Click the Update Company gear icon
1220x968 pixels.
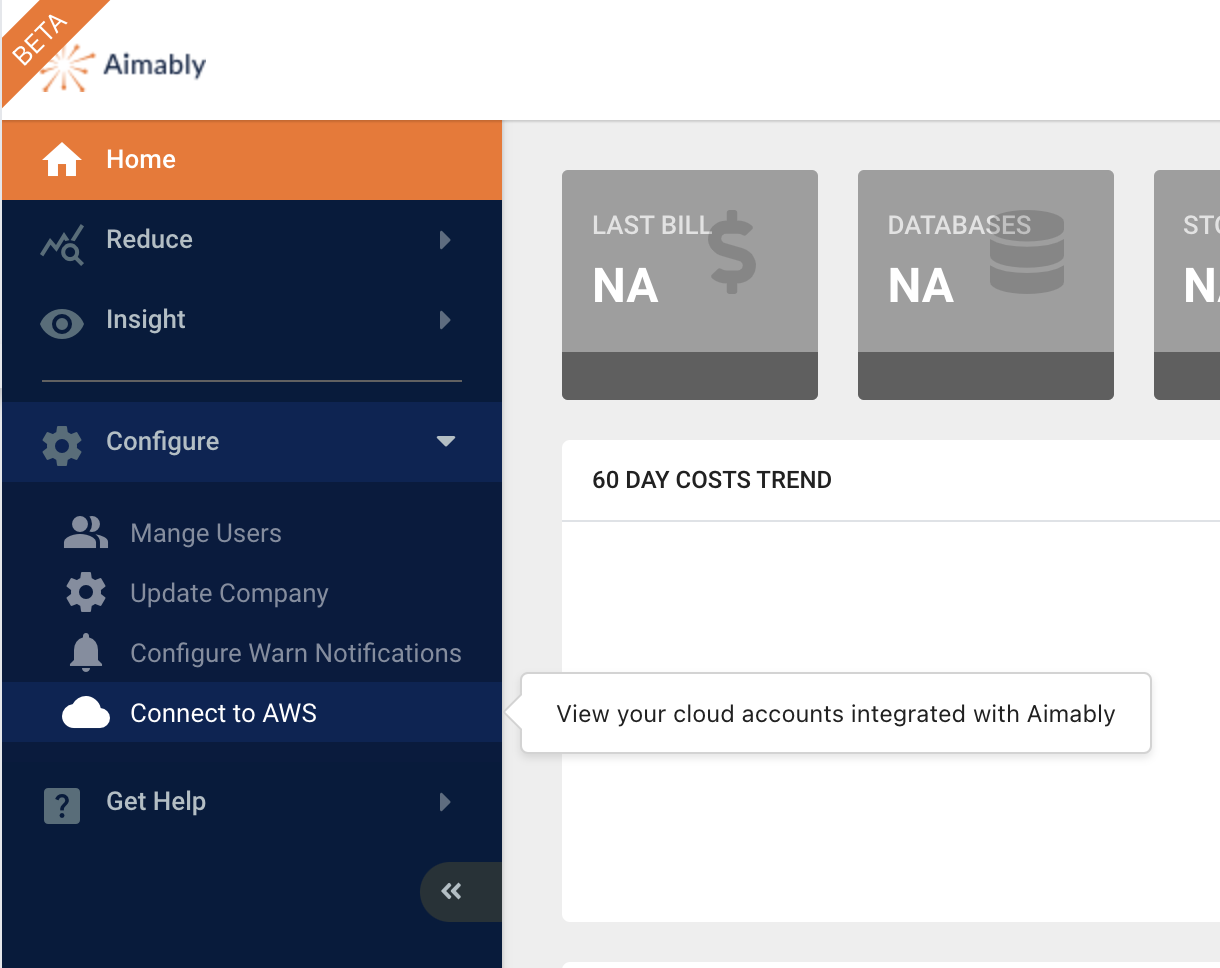(86, 593)
